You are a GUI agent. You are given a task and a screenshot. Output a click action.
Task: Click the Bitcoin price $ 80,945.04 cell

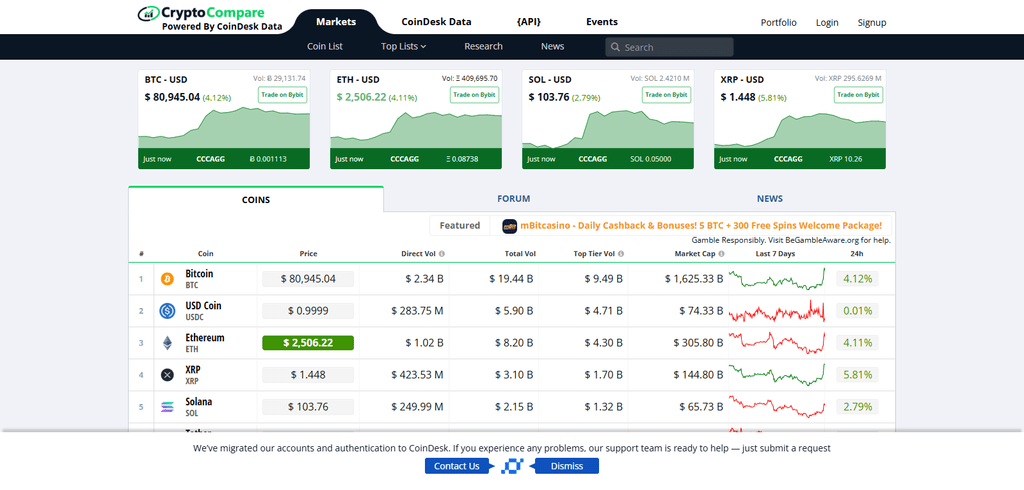(308, 279)
